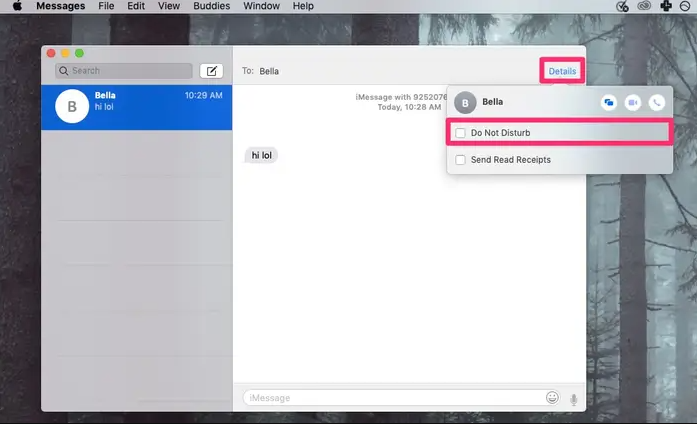Open the Buddies menu

pyautogui.click(x=212, y=6)
